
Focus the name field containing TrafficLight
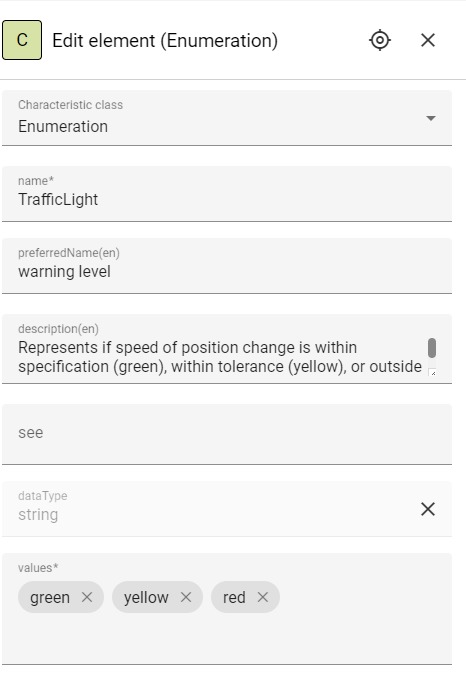pos(227,194)
